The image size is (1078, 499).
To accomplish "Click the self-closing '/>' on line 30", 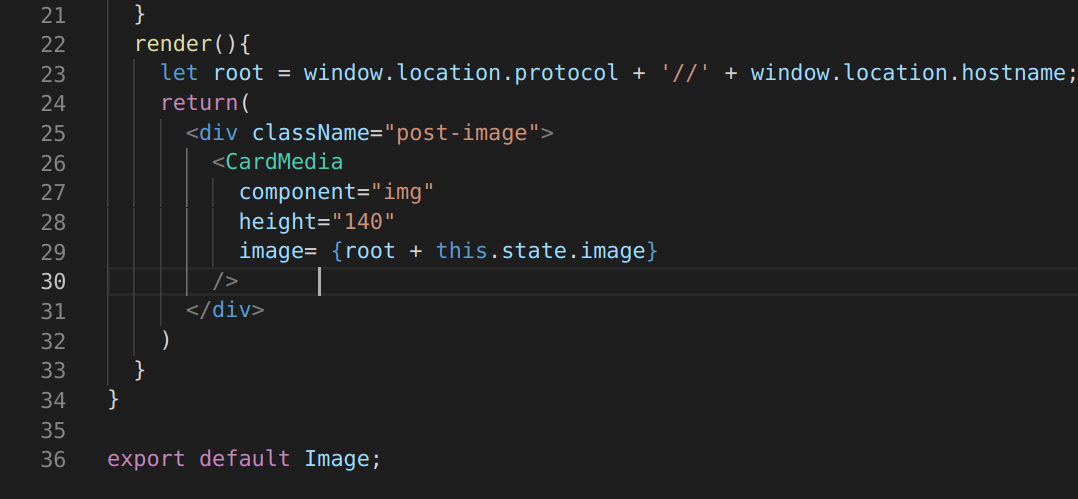I will click(x=225, y=281).
